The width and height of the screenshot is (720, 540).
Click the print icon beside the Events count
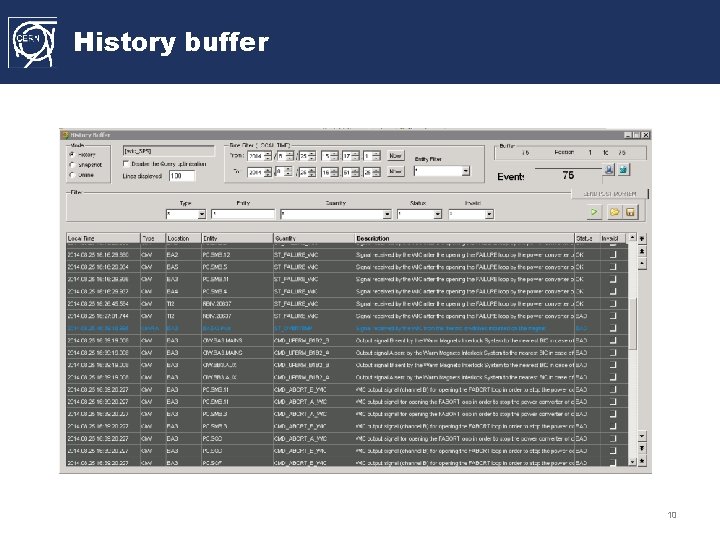tap(609, 169)
